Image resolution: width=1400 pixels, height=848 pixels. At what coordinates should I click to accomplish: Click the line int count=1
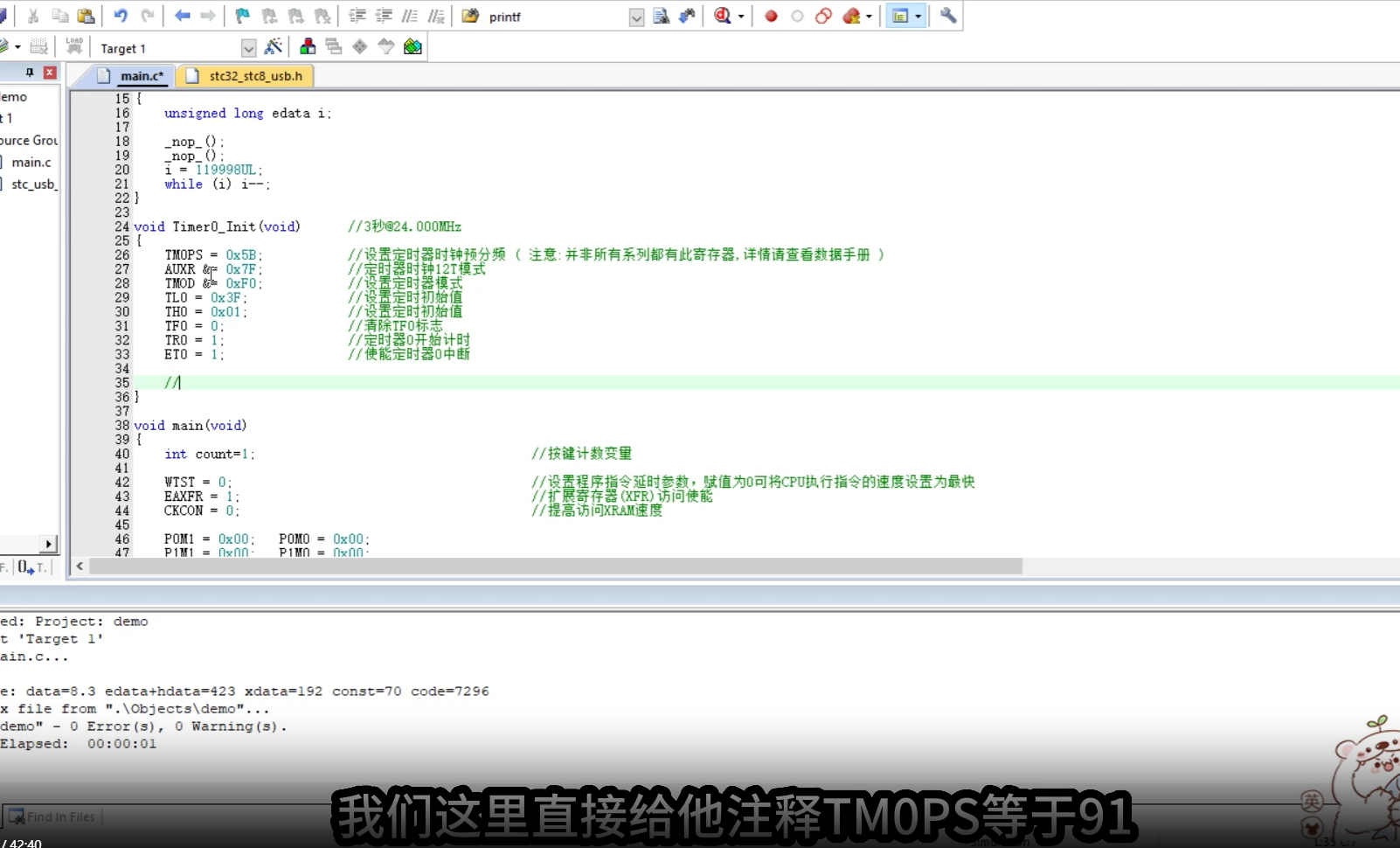point(210,454)
